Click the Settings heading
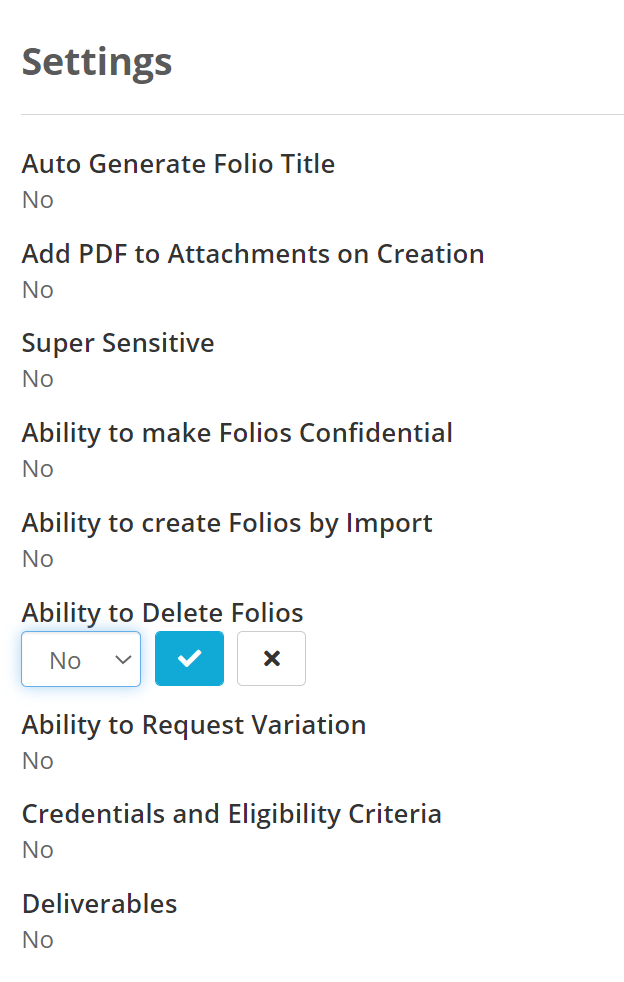The image size is (624, 982). pyautogui.click(x=97, y=63)
